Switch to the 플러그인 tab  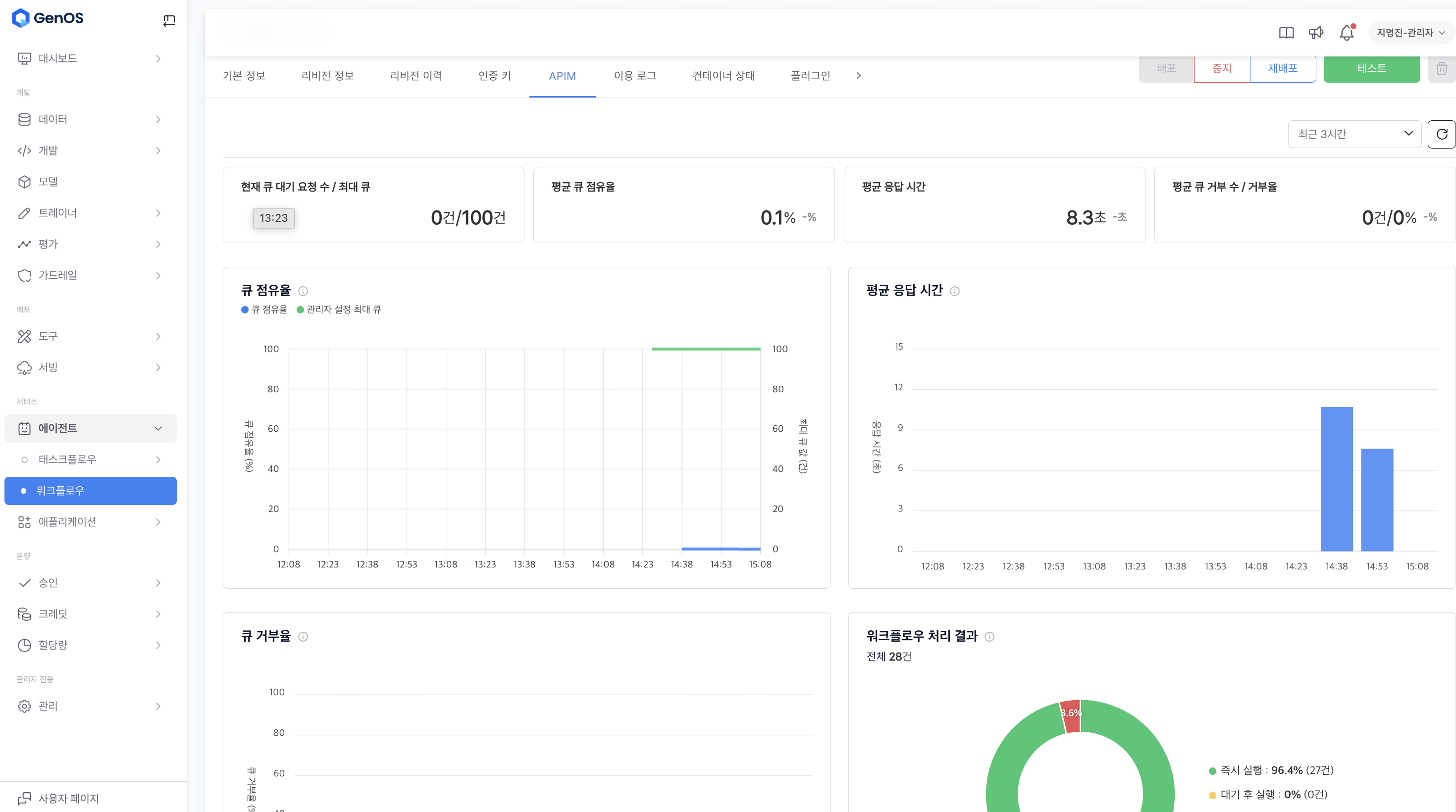(810, 76)
